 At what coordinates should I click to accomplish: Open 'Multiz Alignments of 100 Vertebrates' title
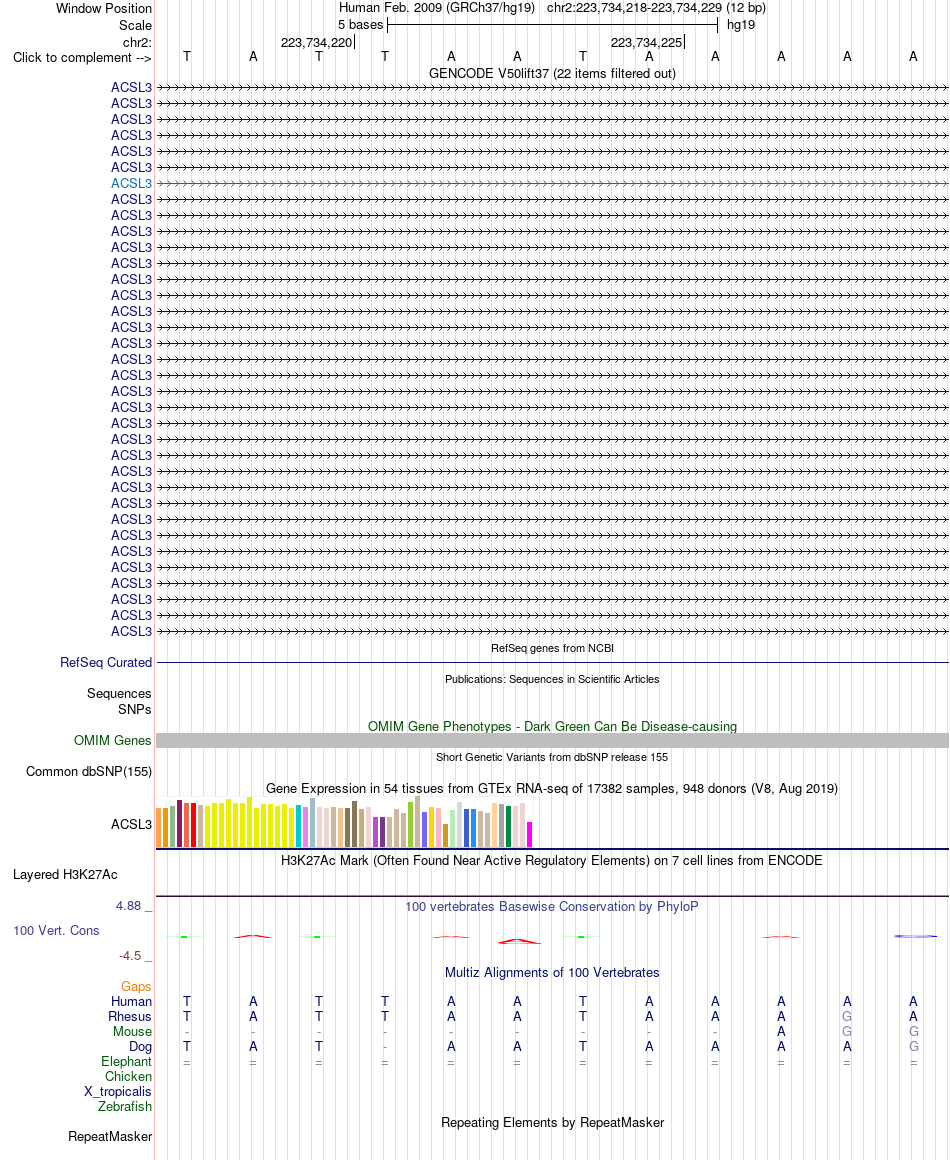tap(552, 973)
